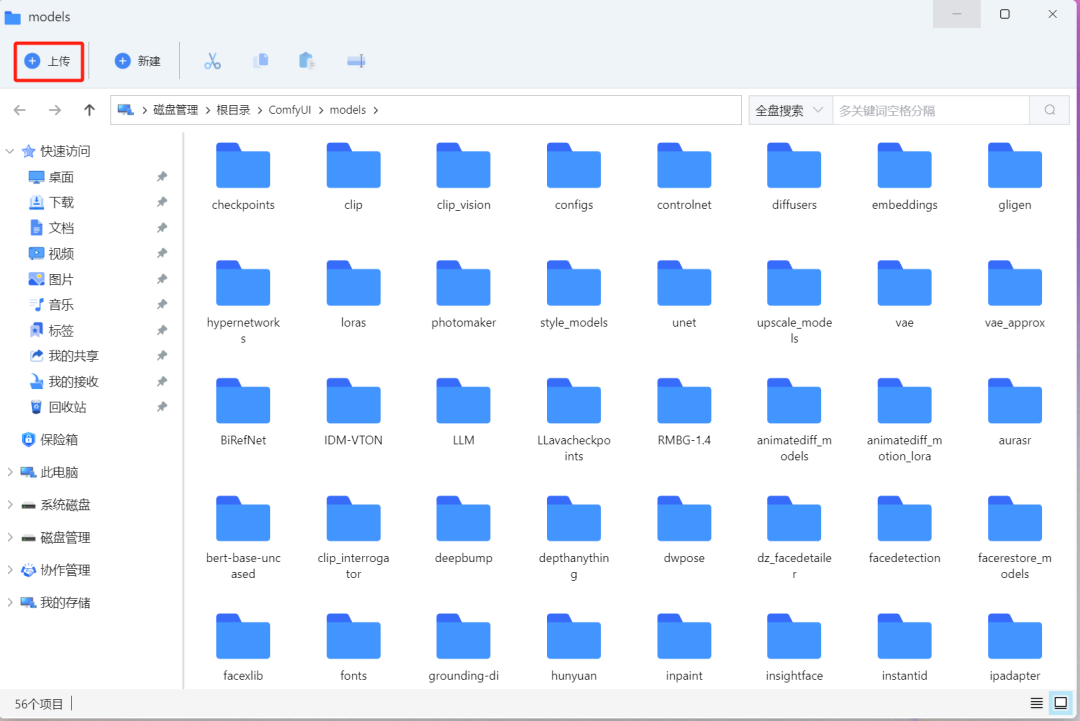Click the 上传 upload button
The image size is (1080, 721).
pyautogui.click(x=48, y=61)
